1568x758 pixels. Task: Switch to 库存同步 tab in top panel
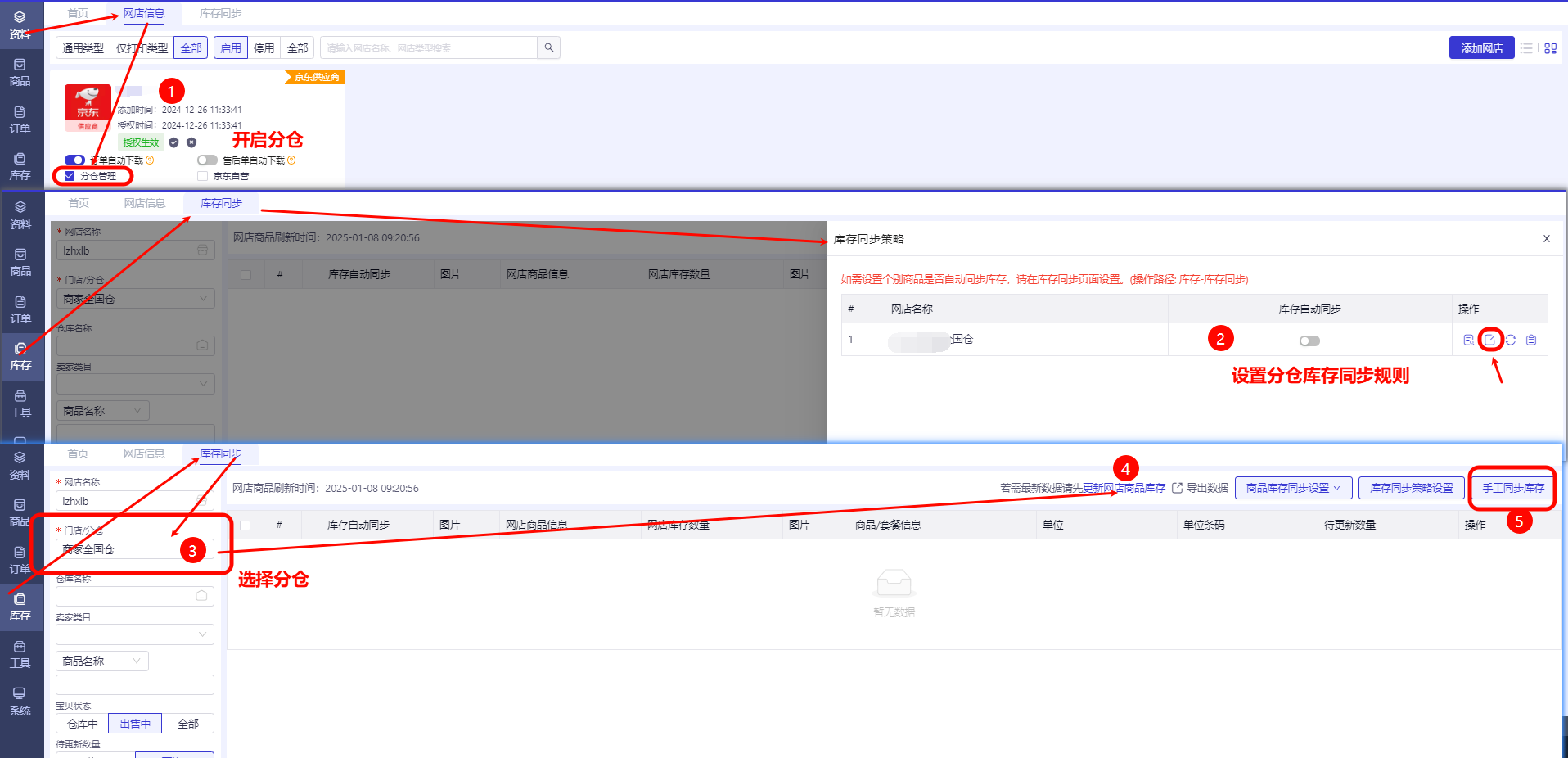pos(220,13)
